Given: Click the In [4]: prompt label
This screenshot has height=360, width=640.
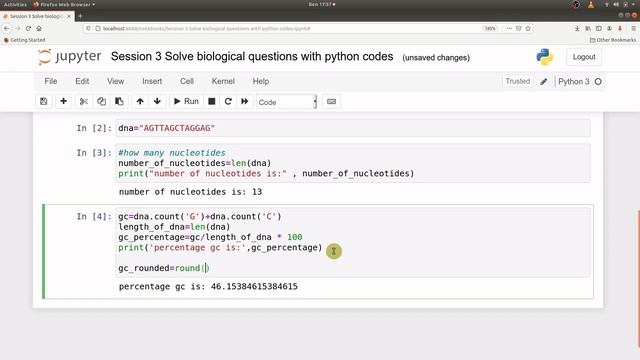Looking at the screenshot, I should [x=94, y=216].
